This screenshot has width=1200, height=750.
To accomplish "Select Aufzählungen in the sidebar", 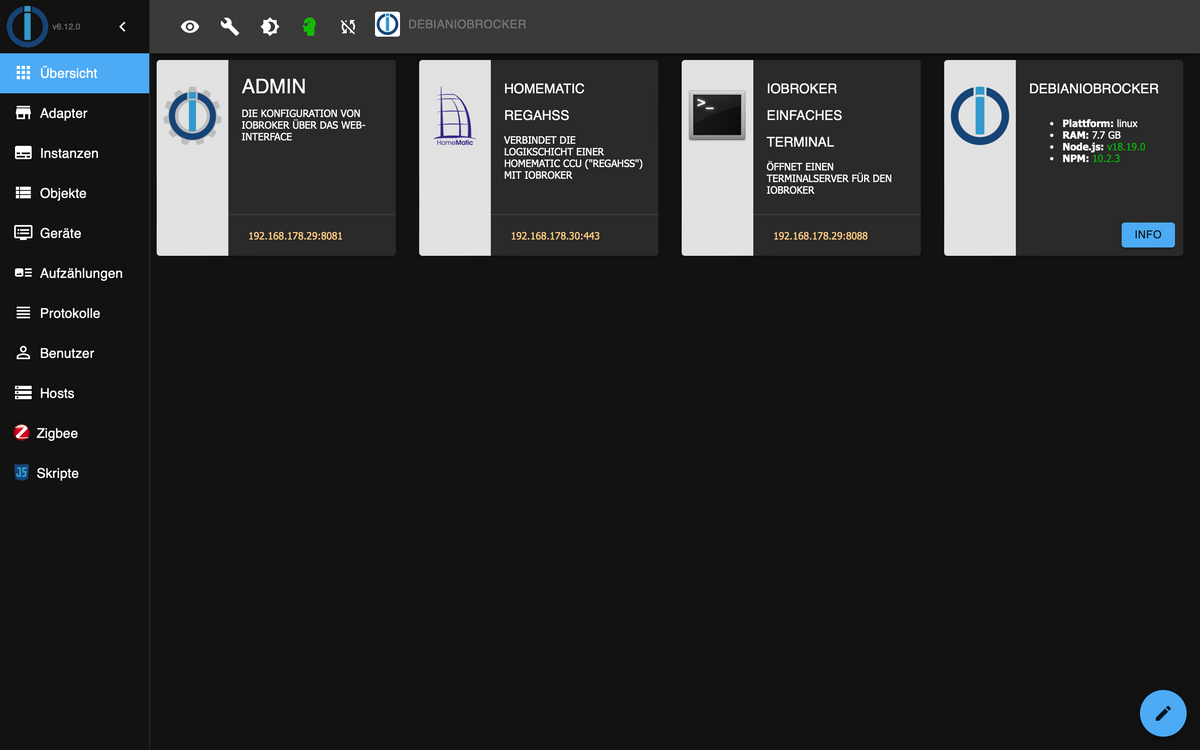I will tap(74, 273).
